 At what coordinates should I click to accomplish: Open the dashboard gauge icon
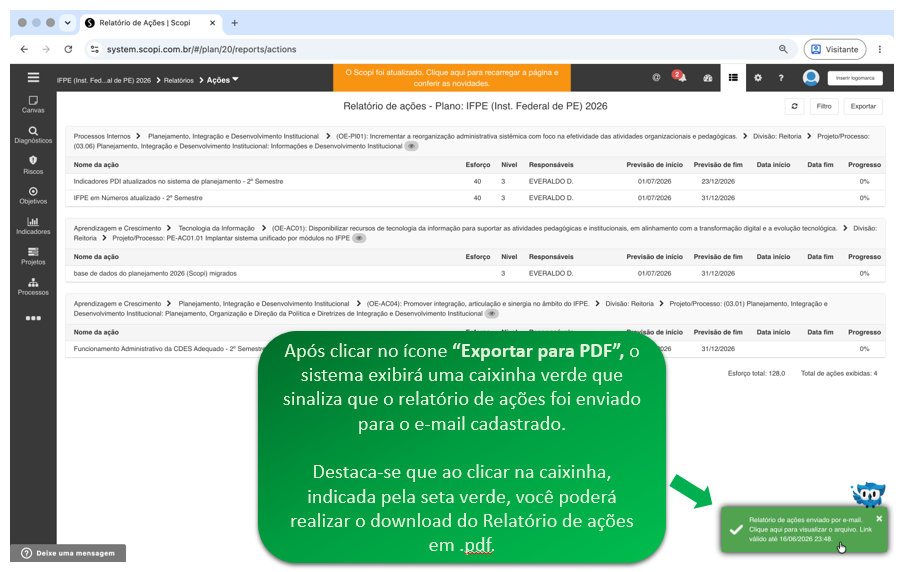click(708, 78)
